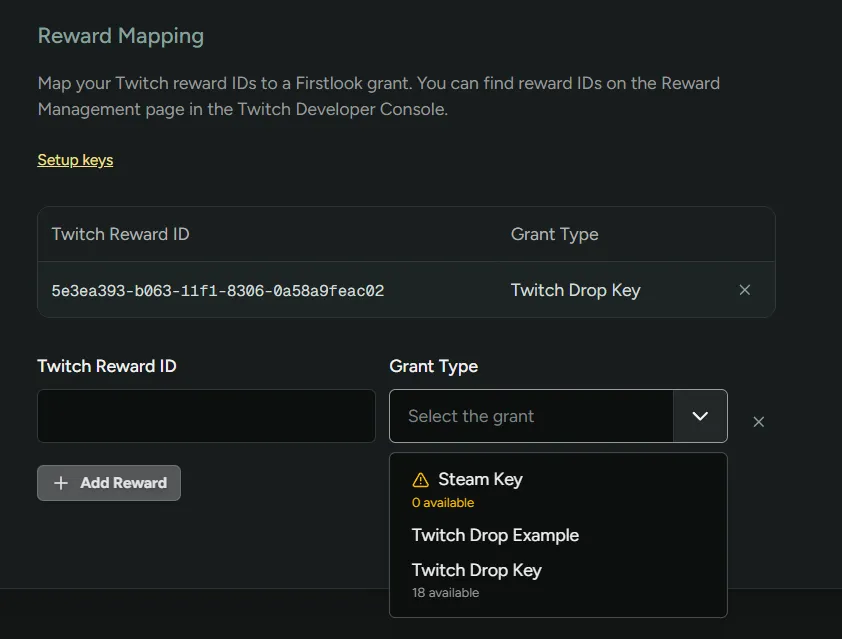Choose Steam Key grant option

pos(558,490)
